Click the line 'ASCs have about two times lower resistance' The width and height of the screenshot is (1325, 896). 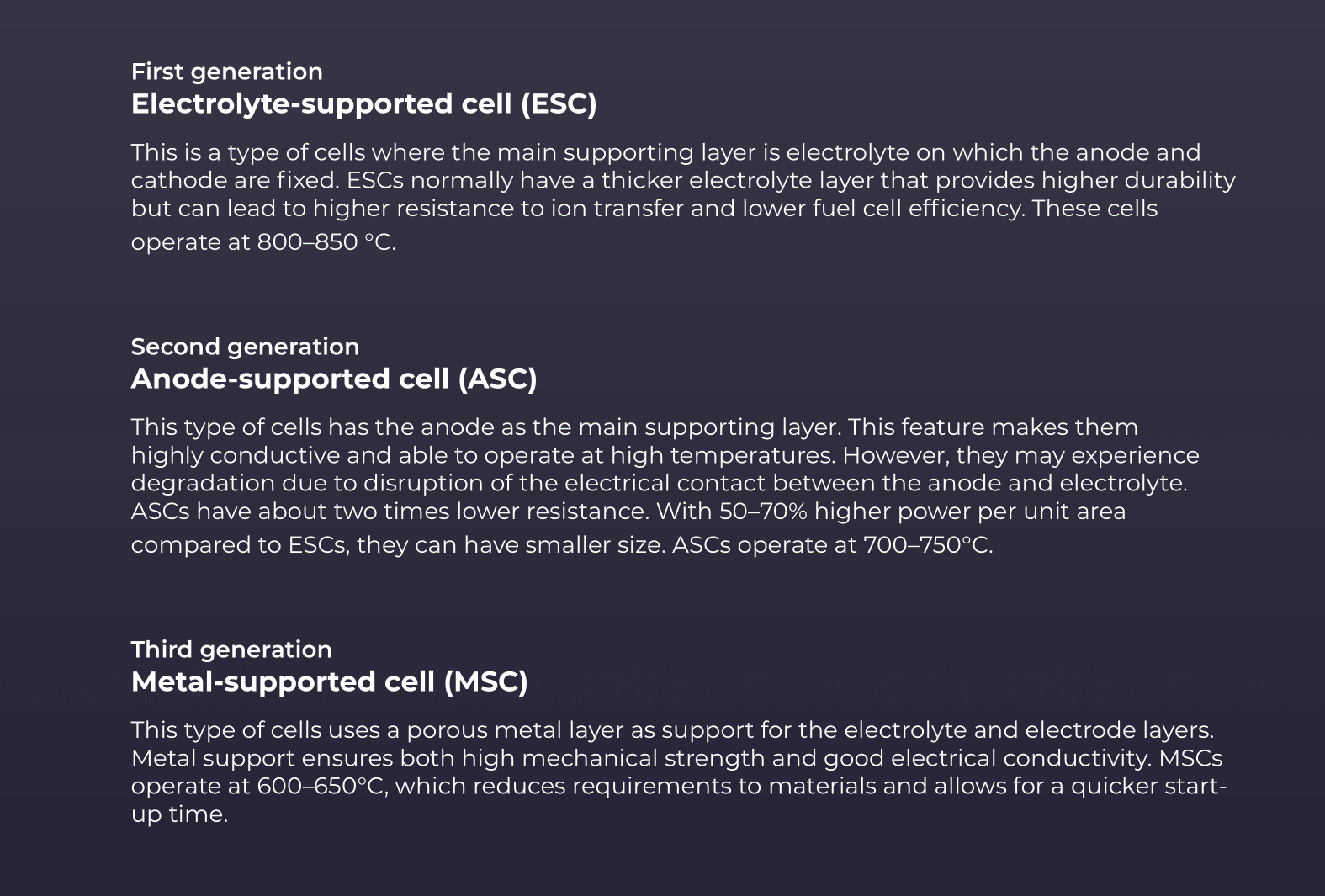tap(628, 512)
